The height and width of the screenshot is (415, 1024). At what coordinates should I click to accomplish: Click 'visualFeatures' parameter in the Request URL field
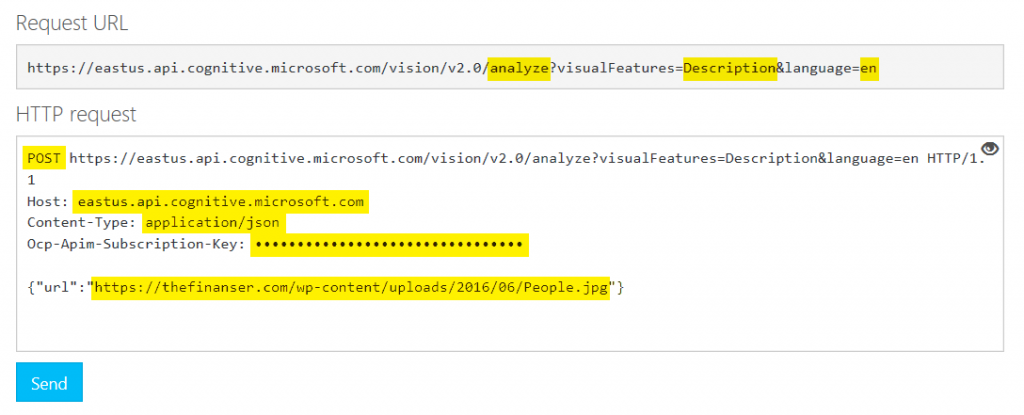pos(616,68)
